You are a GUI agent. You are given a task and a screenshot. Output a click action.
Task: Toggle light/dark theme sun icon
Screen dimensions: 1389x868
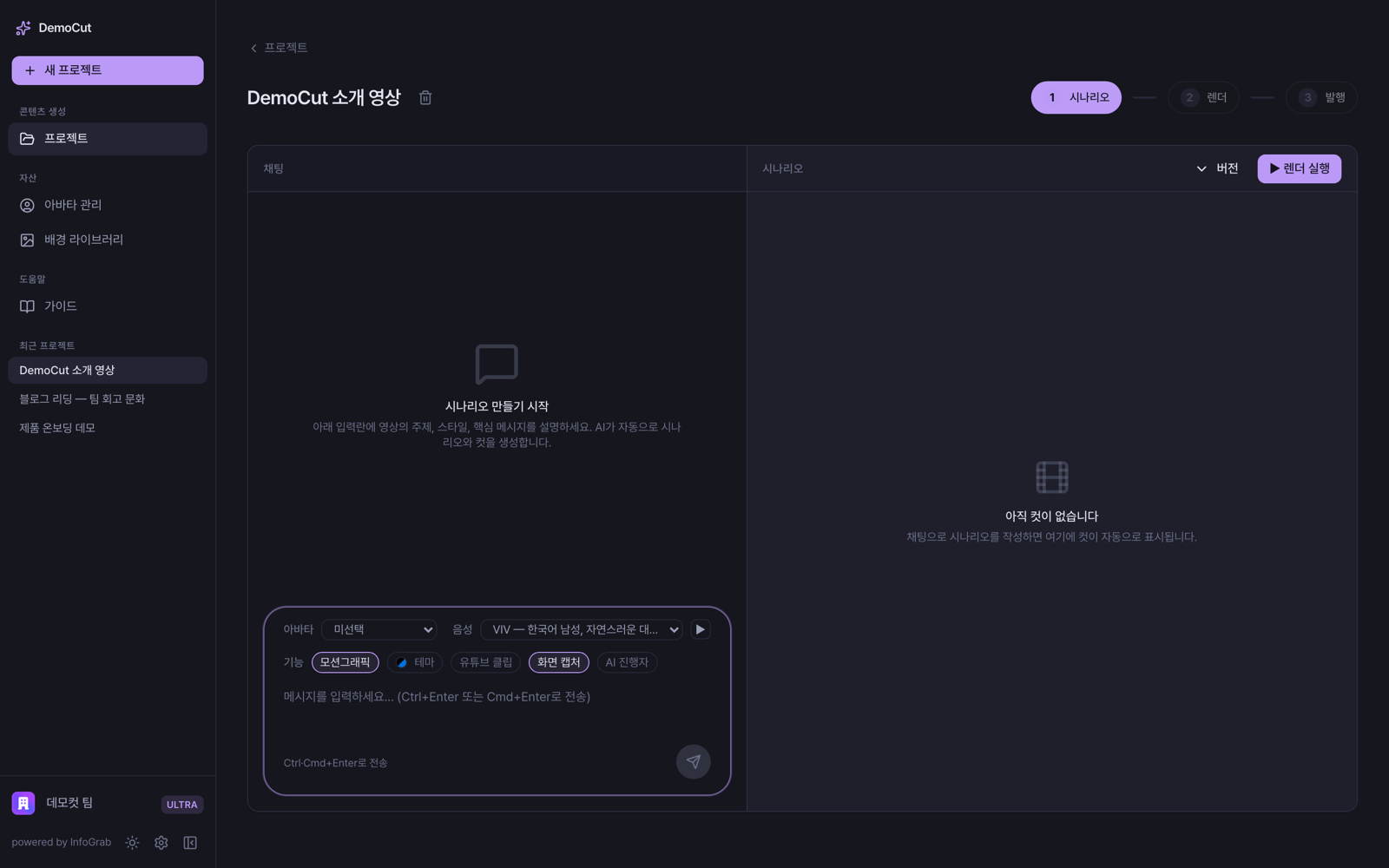coord(132,843)
